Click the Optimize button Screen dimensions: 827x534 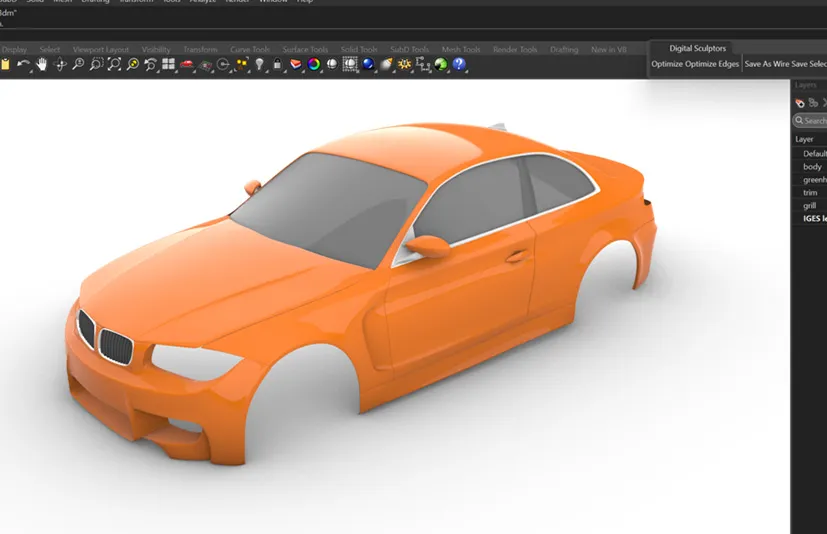pyautogui.click(x=667, y=64)
